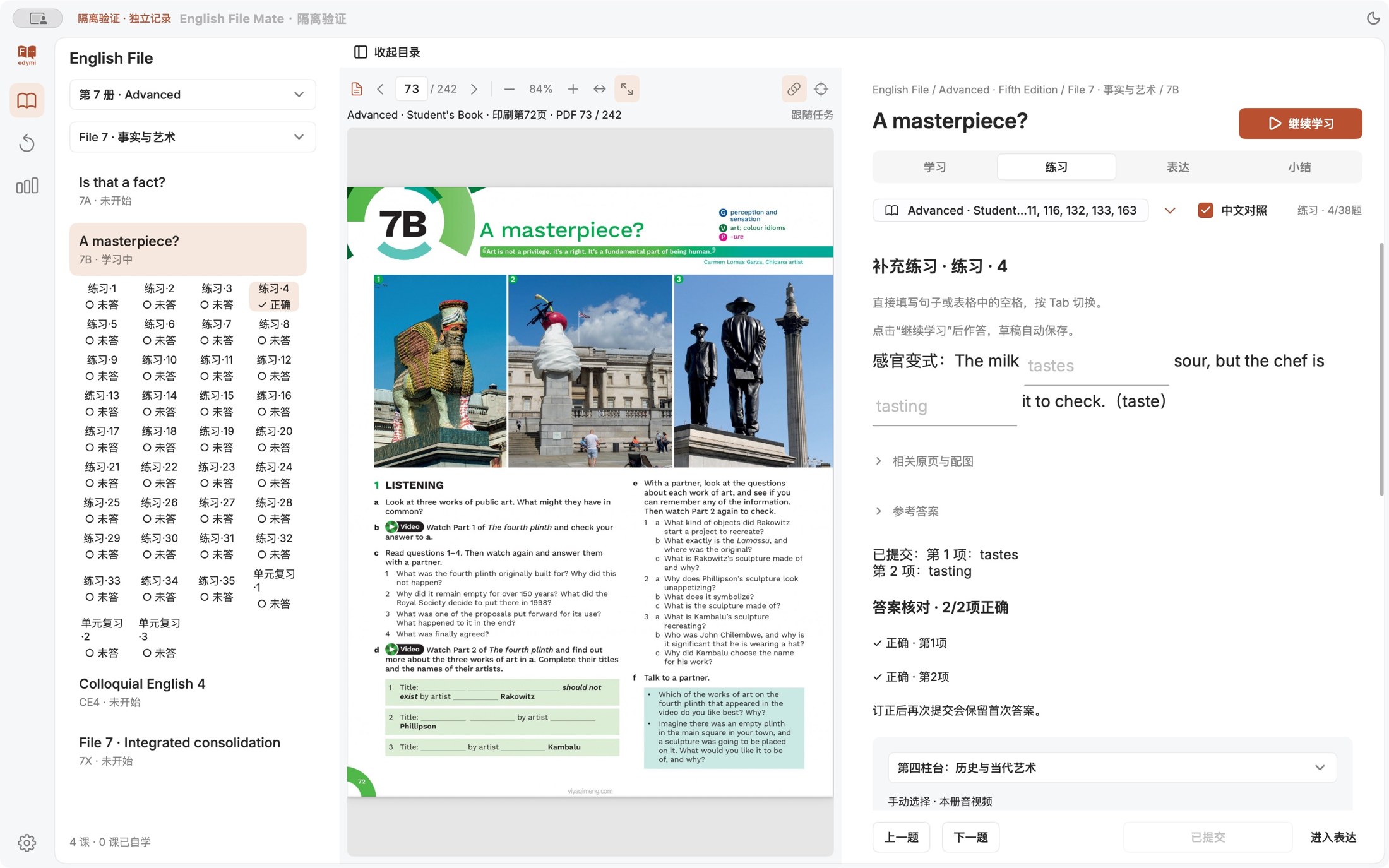Click the PDF document icon
The image size is (1389, 868).
[x=357, y=89]
